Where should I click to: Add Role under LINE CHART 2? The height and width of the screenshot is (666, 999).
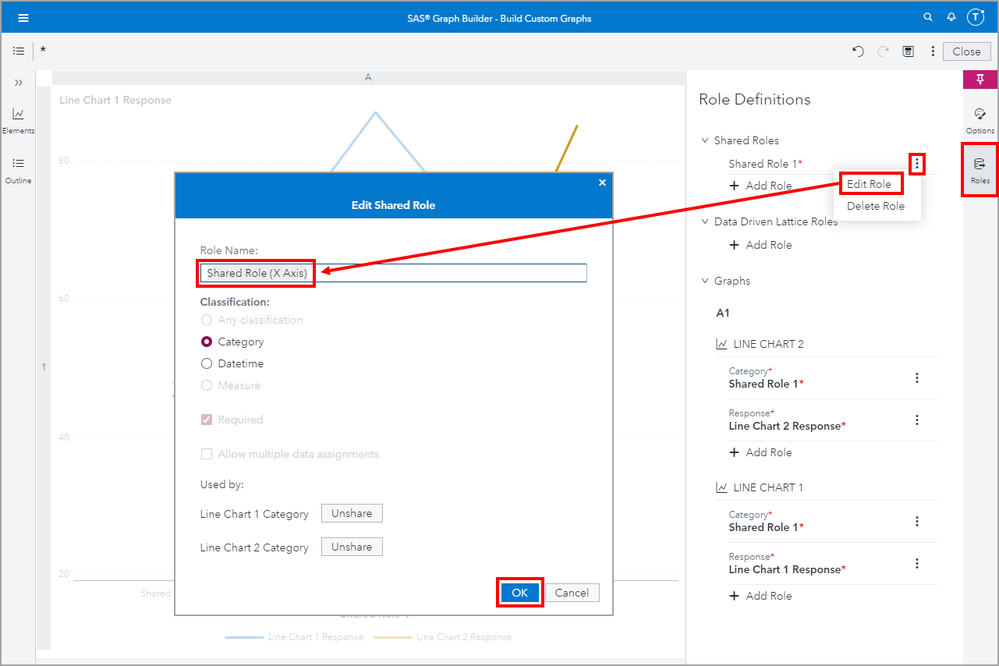(x=761, y=452)
